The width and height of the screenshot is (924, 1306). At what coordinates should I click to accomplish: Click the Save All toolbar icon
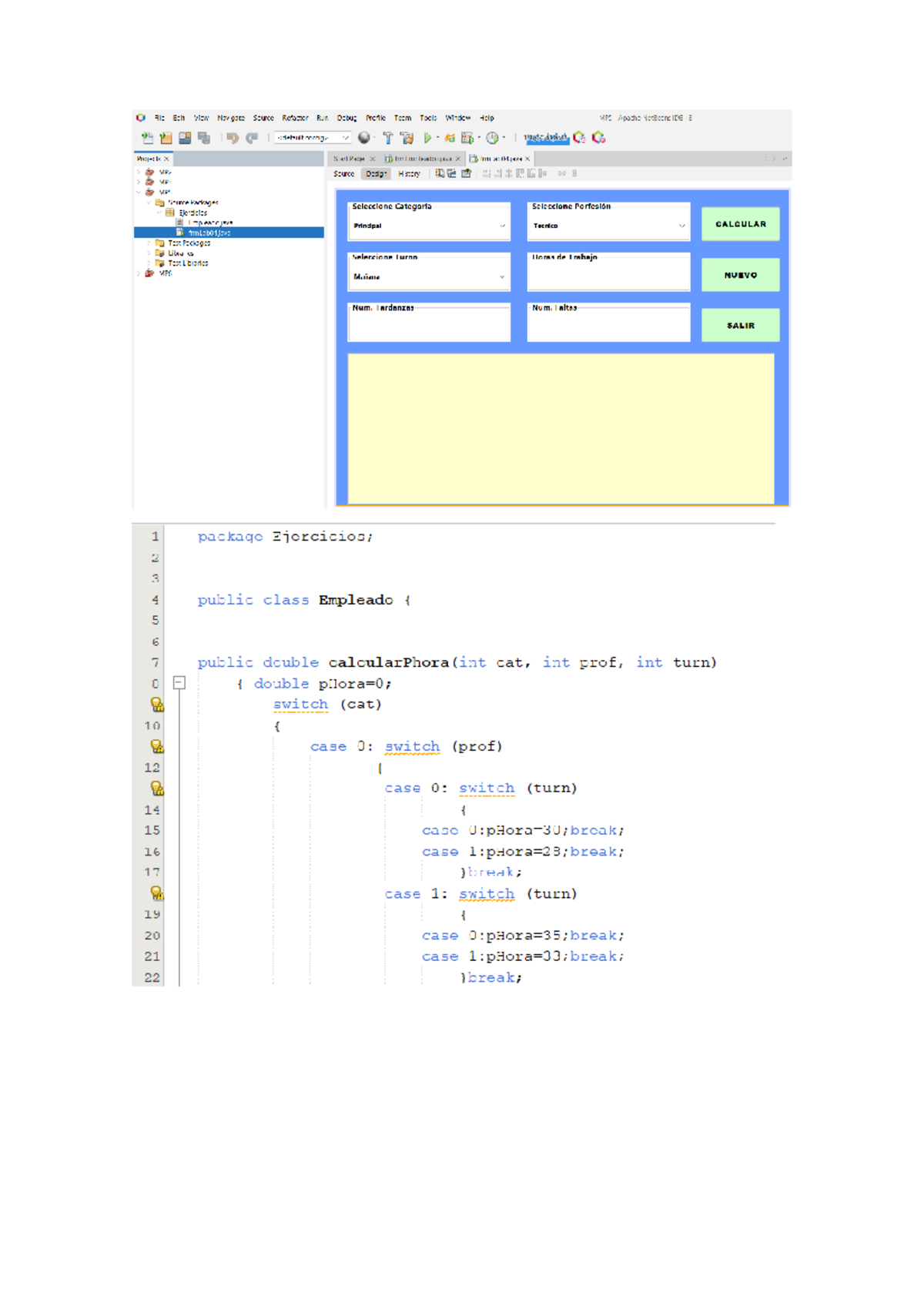pyautogui.click(x=204, y=139)
